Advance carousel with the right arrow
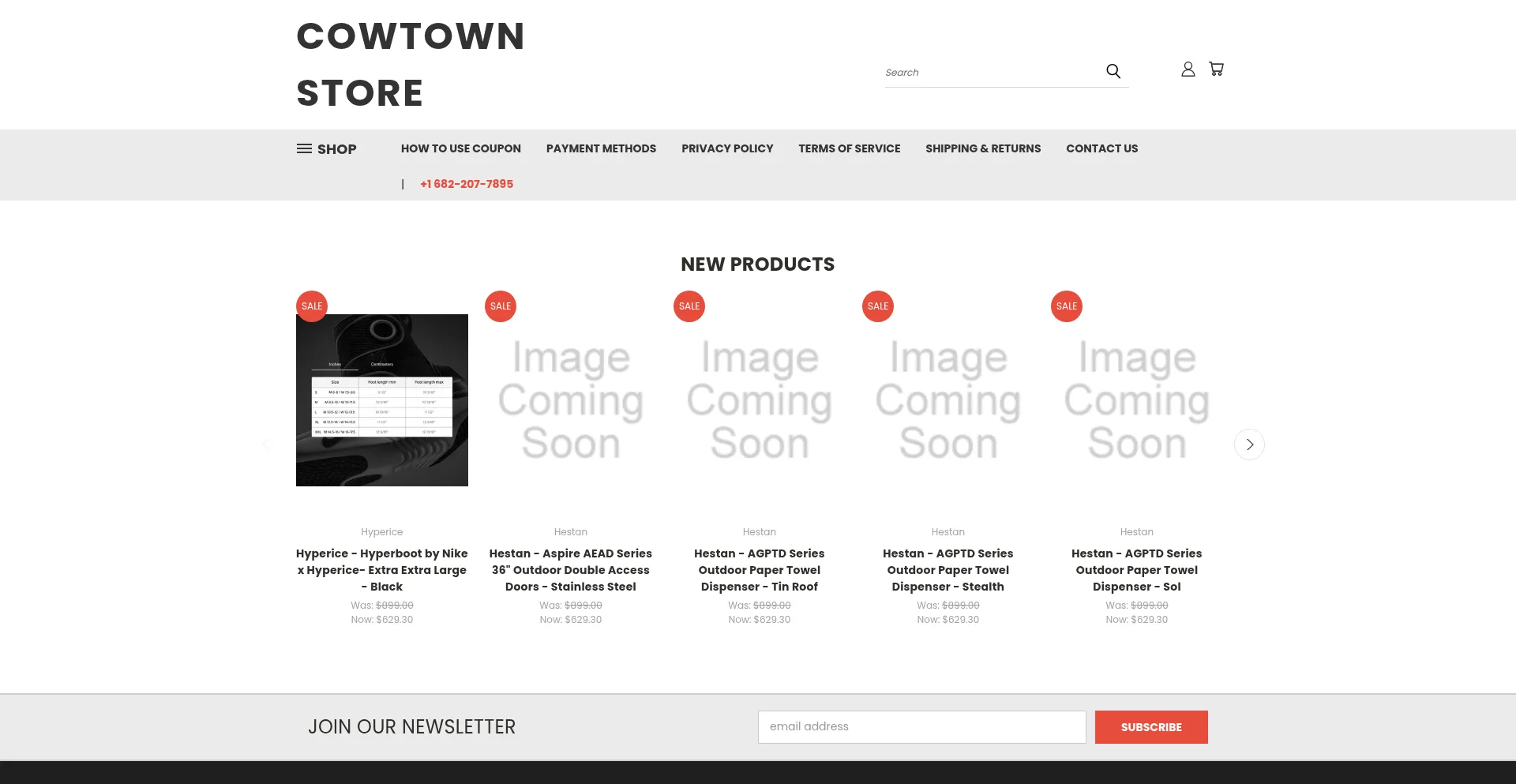The width and height of the screenshot is (1516, 784). tap(1249, 445)
